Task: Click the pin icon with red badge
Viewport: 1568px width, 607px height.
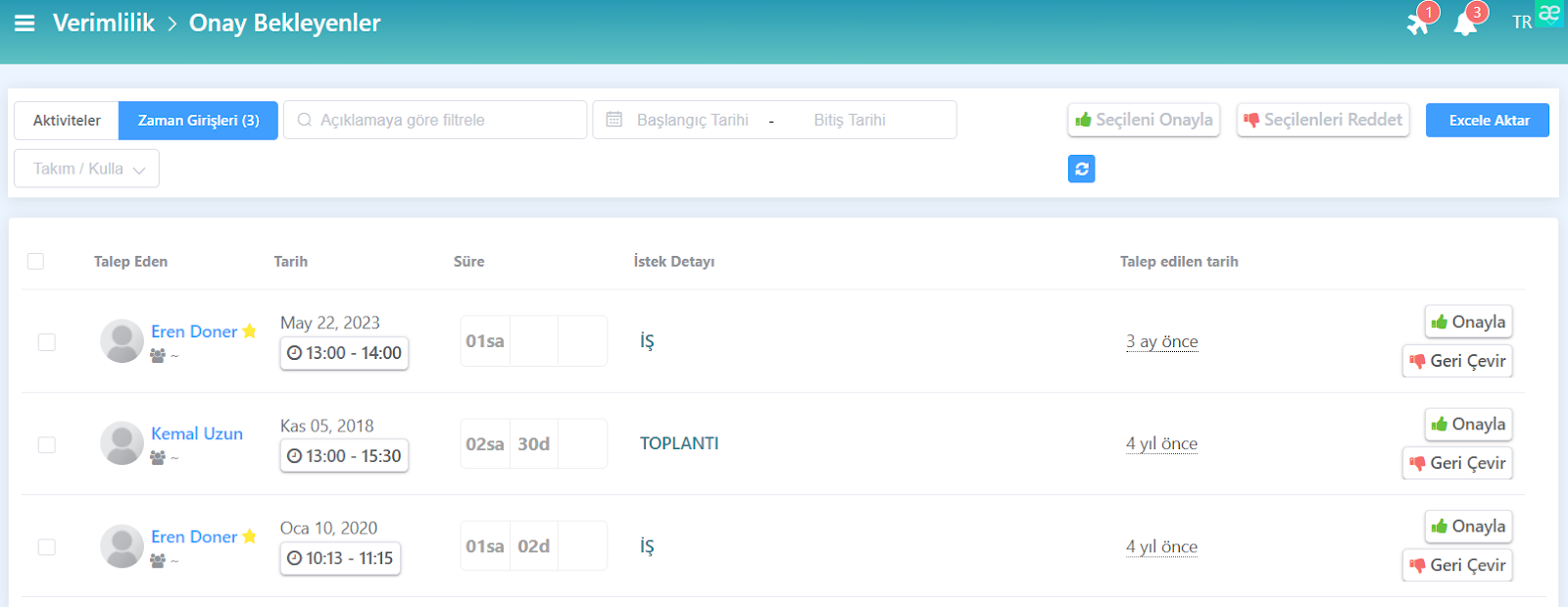Action: tap(1418, 23)
